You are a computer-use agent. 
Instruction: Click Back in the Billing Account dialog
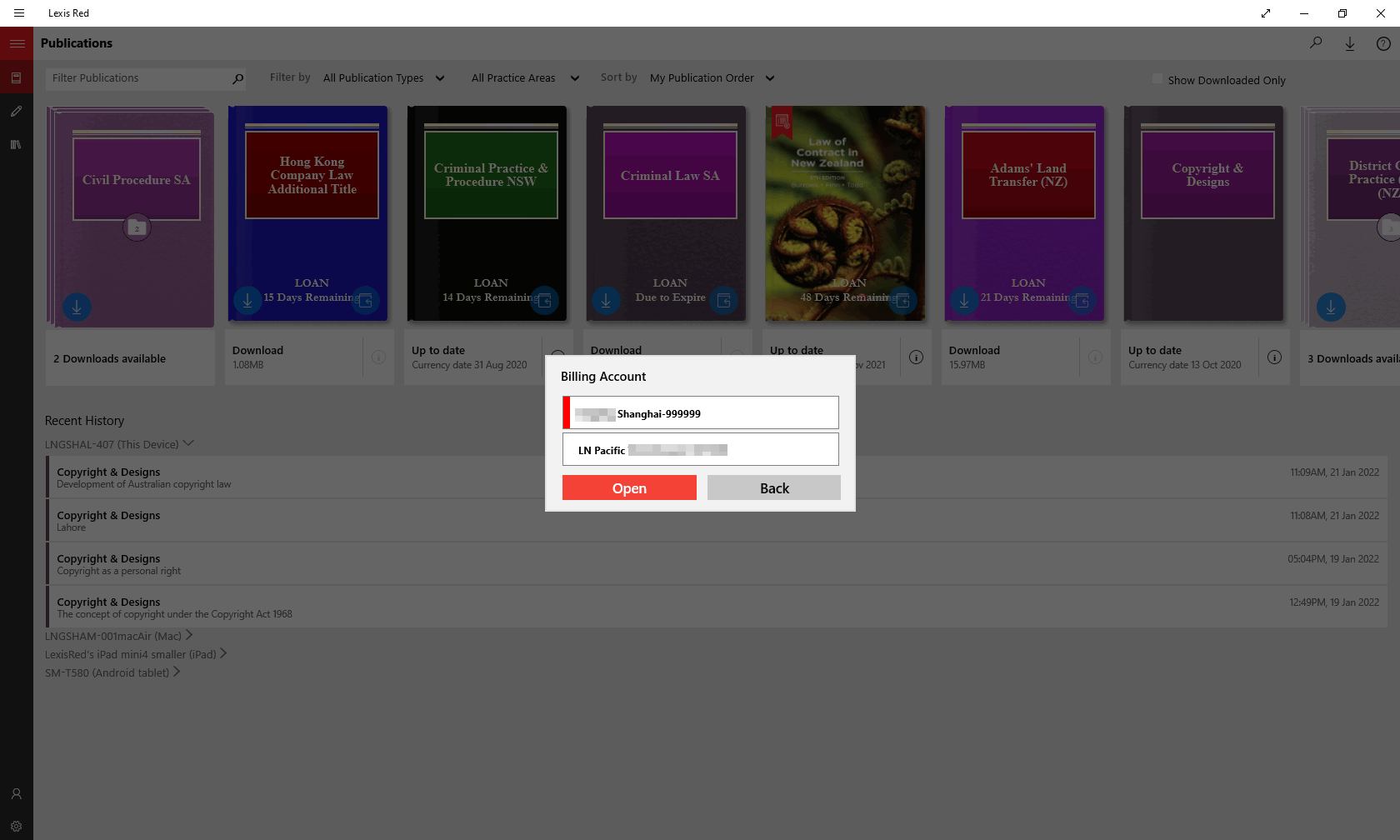(x=773, y=487)
